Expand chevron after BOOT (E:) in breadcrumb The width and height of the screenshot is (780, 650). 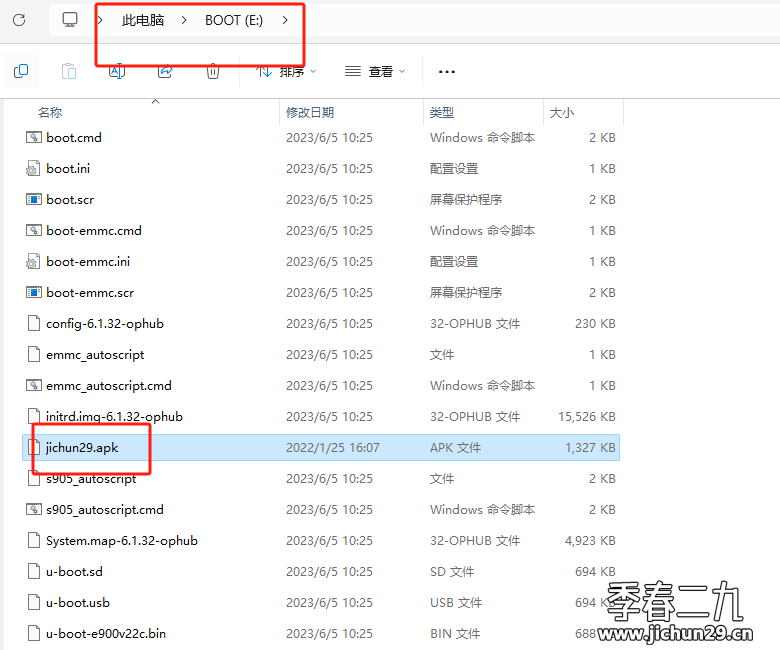[285, 20]
